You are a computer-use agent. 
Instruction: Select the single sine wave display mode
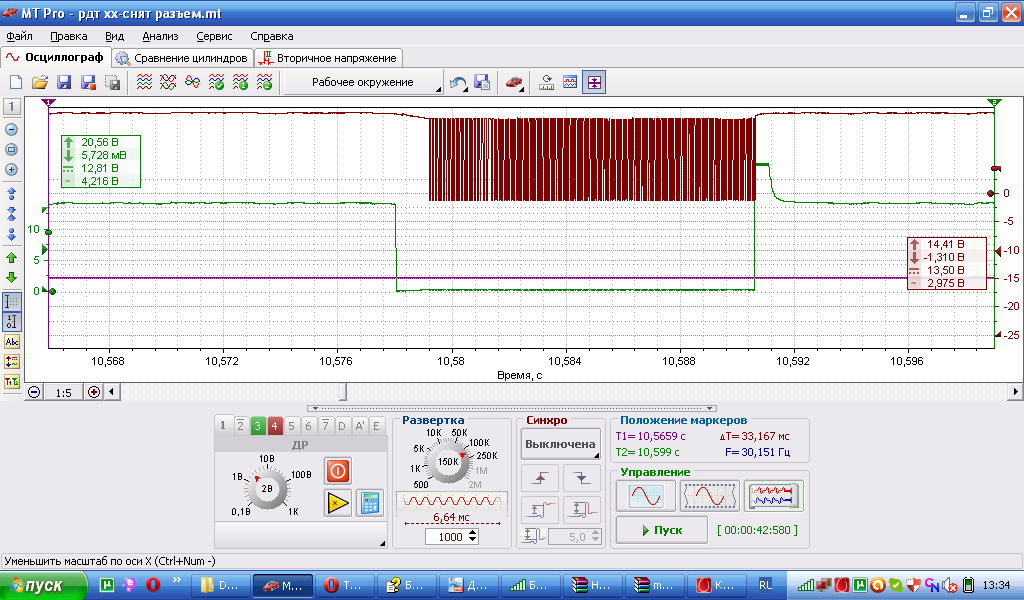[646, 496]
